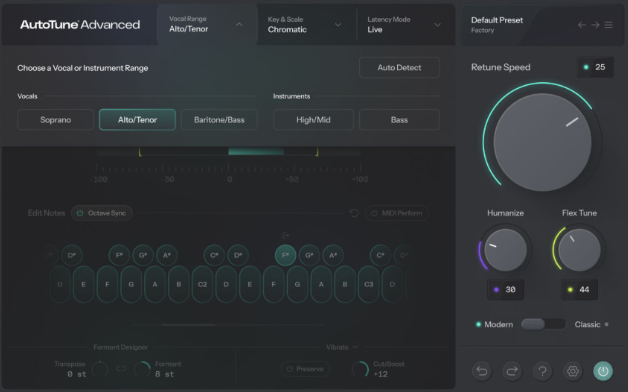Image resolution: width=628 pixels, height=392 pixels.
Task: Click the Formant Designer heading
Action: [121, 347]
